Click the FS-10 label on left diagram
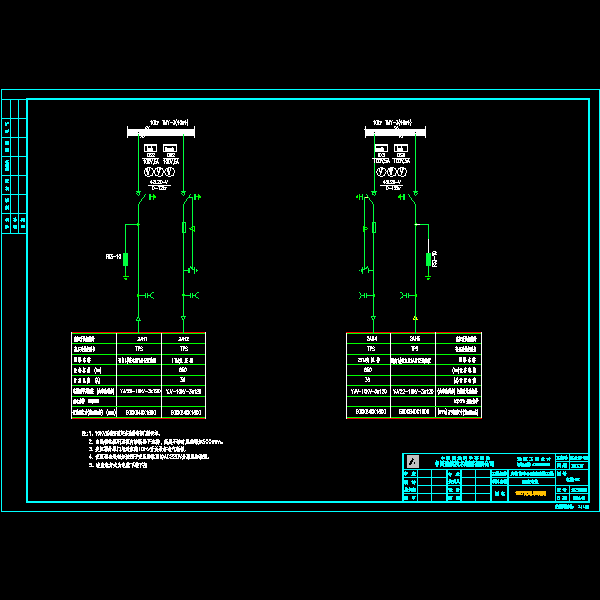Image resolution: width=600 pixels, height=600 pixels. coord(113,256)
